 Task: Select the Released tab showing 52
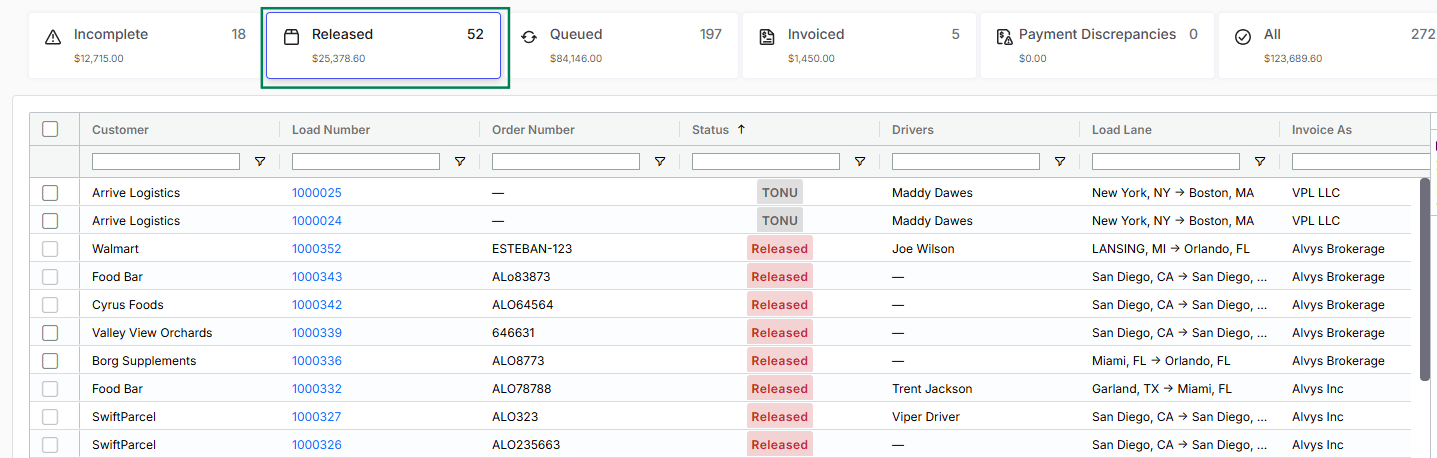click(x=383, y=45)
